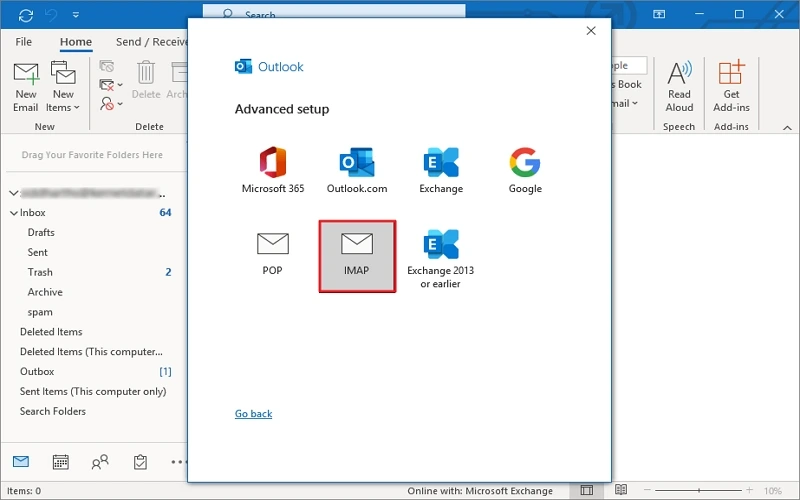Click the Undo quick access icon
Viewport: 800px width, 500px height.
tap(51, 15)
